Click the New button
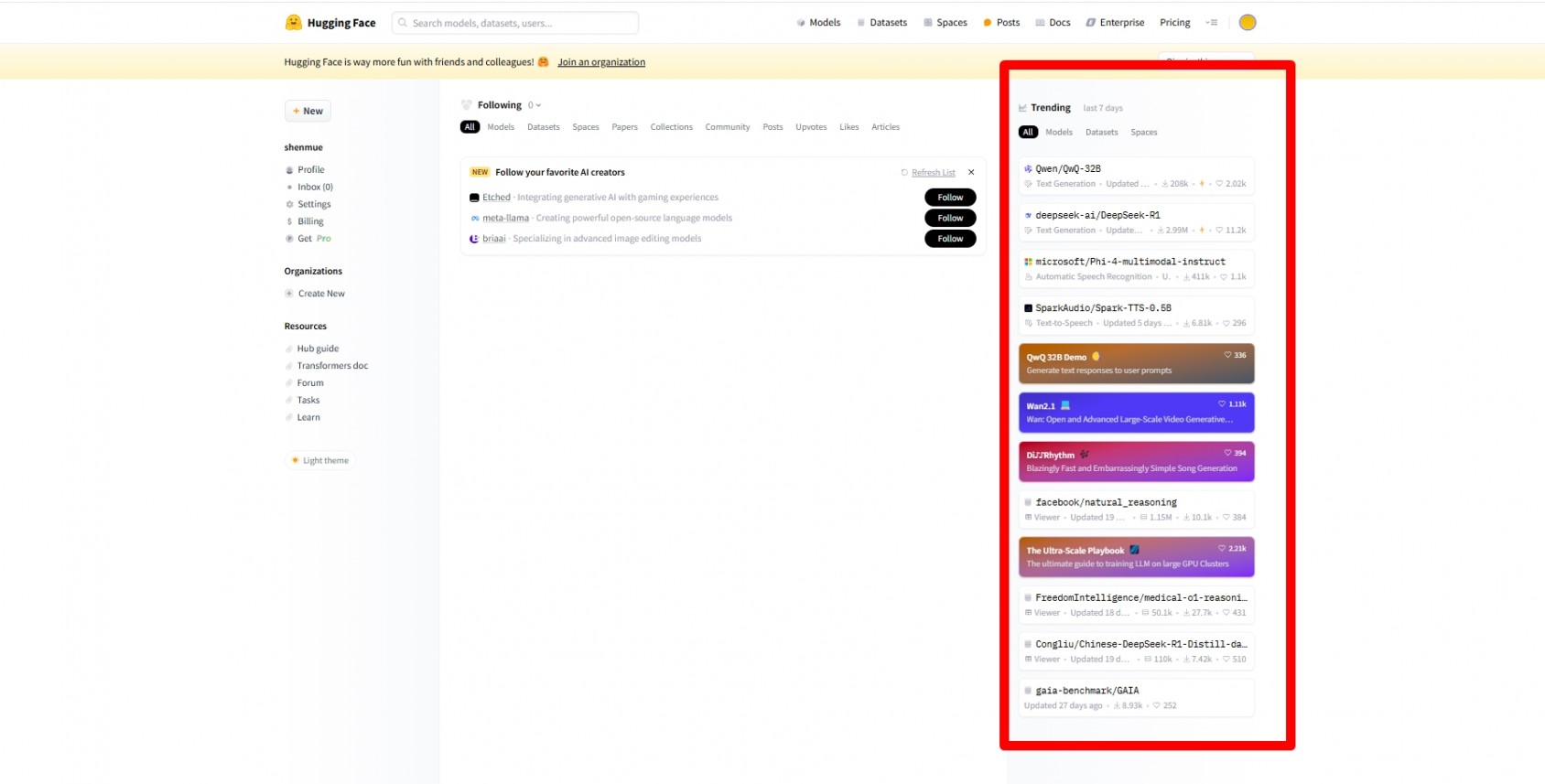The height and width of the screenshot is (784, 1545). tap(308, 111)
